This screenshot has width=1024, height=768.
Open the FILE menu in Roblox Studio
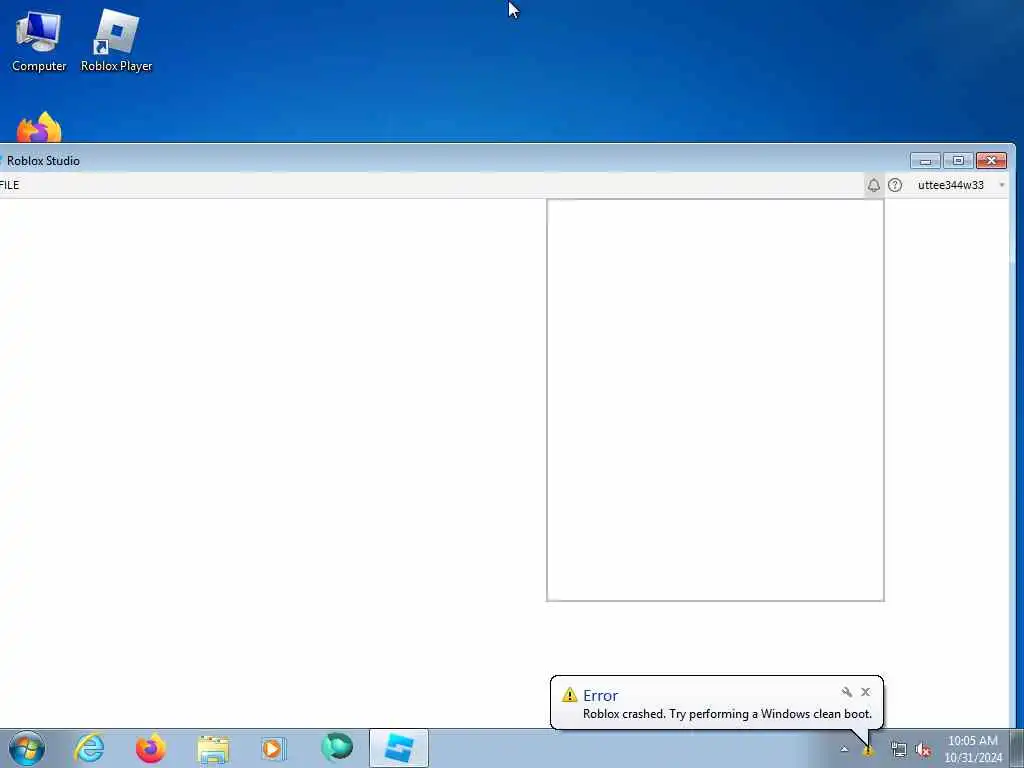[9, 185]
